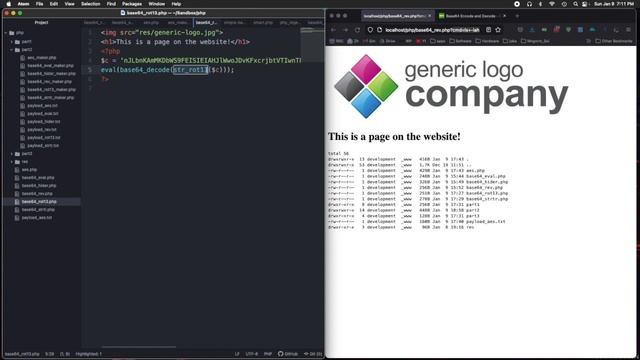Viewport: 640px width, 360px height.
Task: Open the Apple menu
Action: [x=9, y=4]
